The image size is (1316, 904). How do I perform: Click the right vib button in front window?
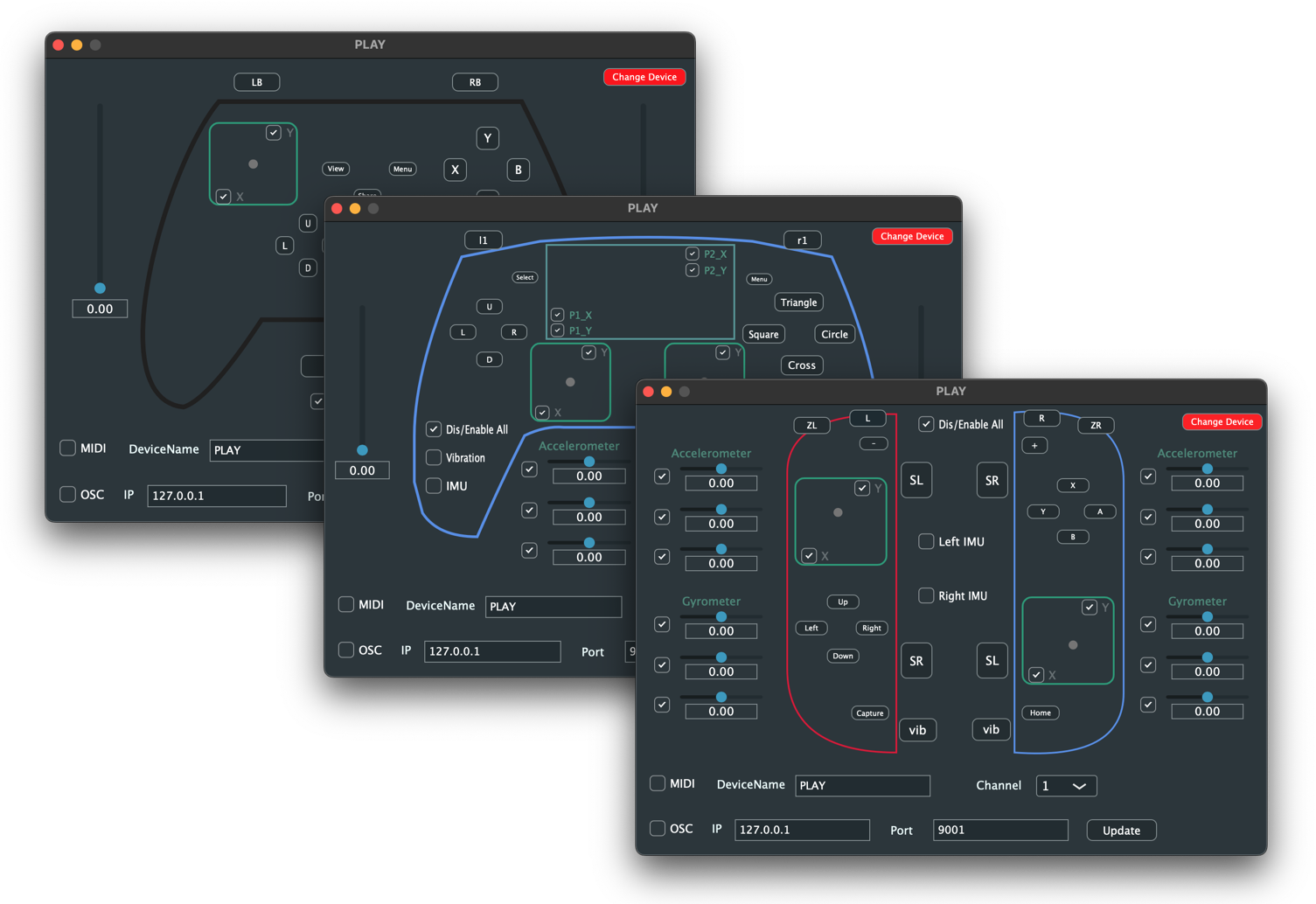click(991, 730)
